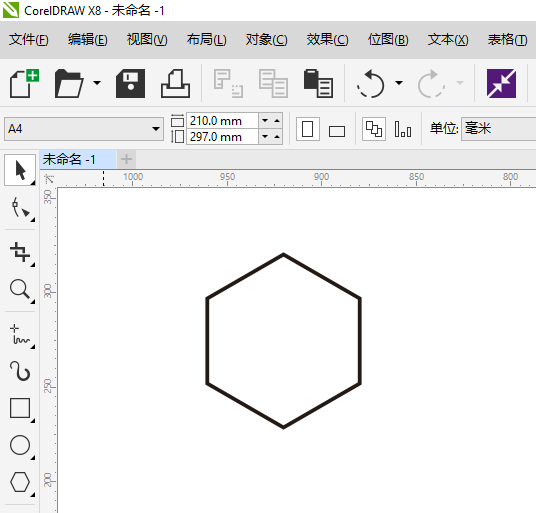Select the Pick tool arrow
This screenshot has height=513, width=536.
click(20, 170)
